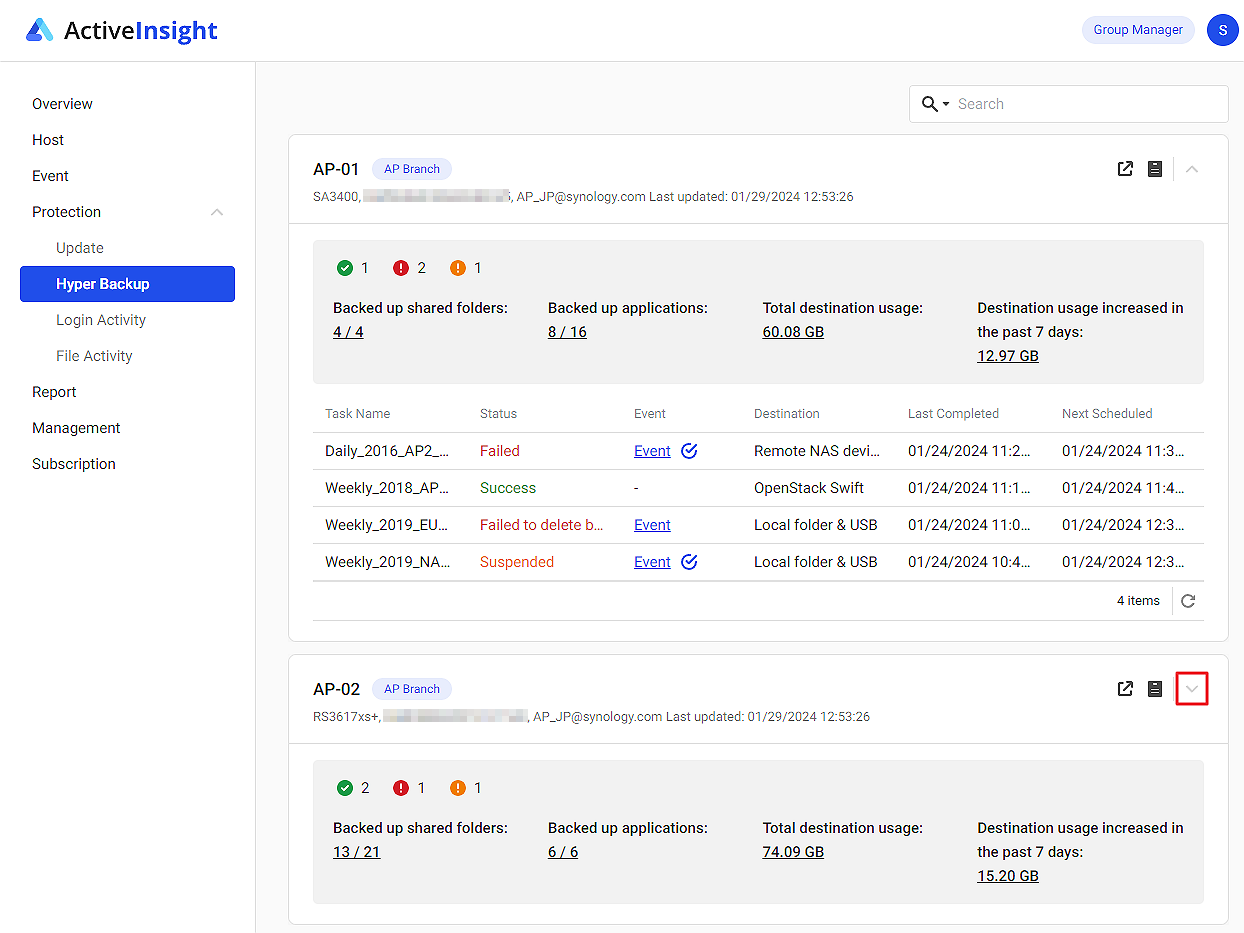The width and height of the screenshot is (1244, 933).
Task: Click the 60.08 GB destination usage link
Action: (x=793, y=331)
